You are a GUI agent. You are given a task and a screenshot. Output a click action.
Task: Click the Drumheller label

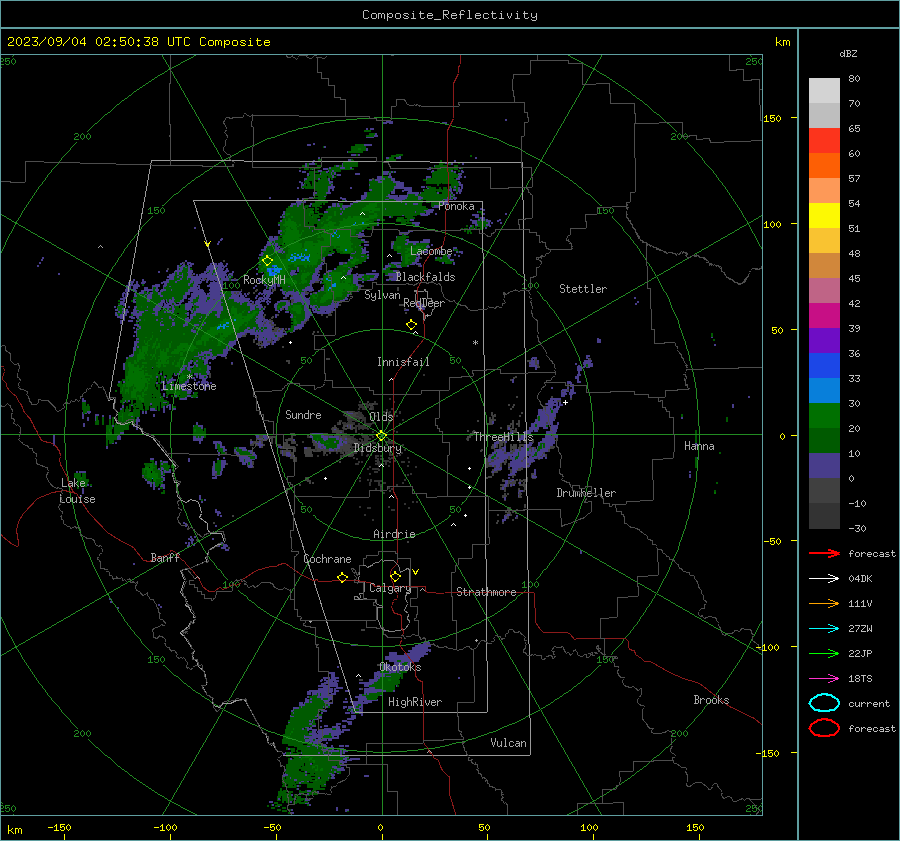click(x=586, y=493)
